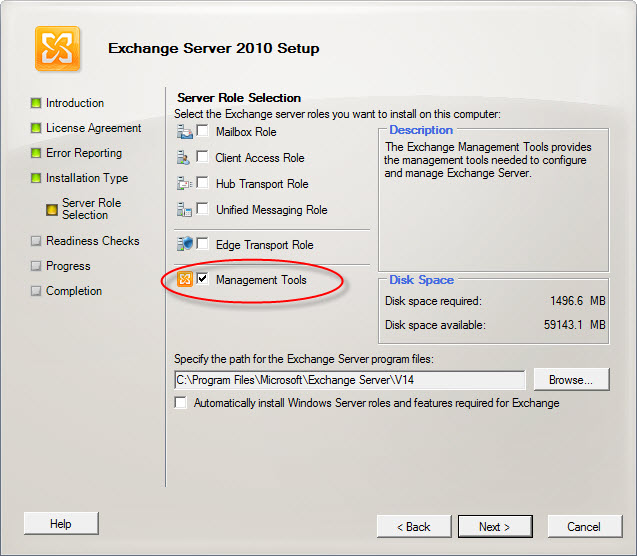
Task: Click the 59143.1 MB disk space available value
Action: (x=575, y=325)
